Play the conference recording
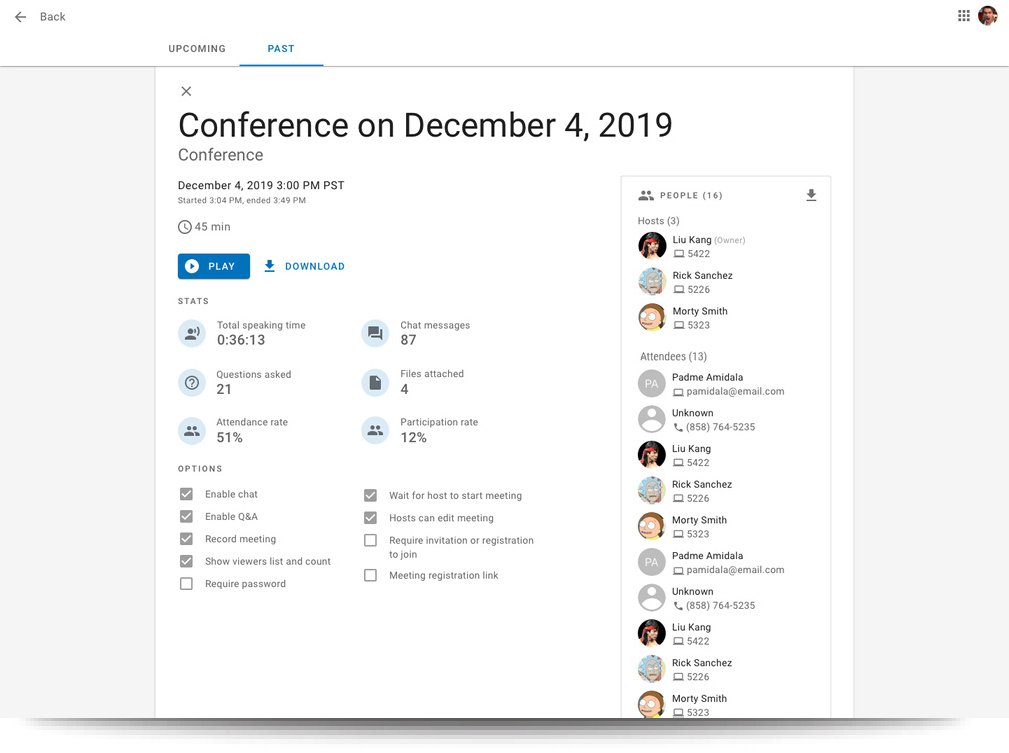This screenshot has height=753, width=1009. [x=214, y=266]
